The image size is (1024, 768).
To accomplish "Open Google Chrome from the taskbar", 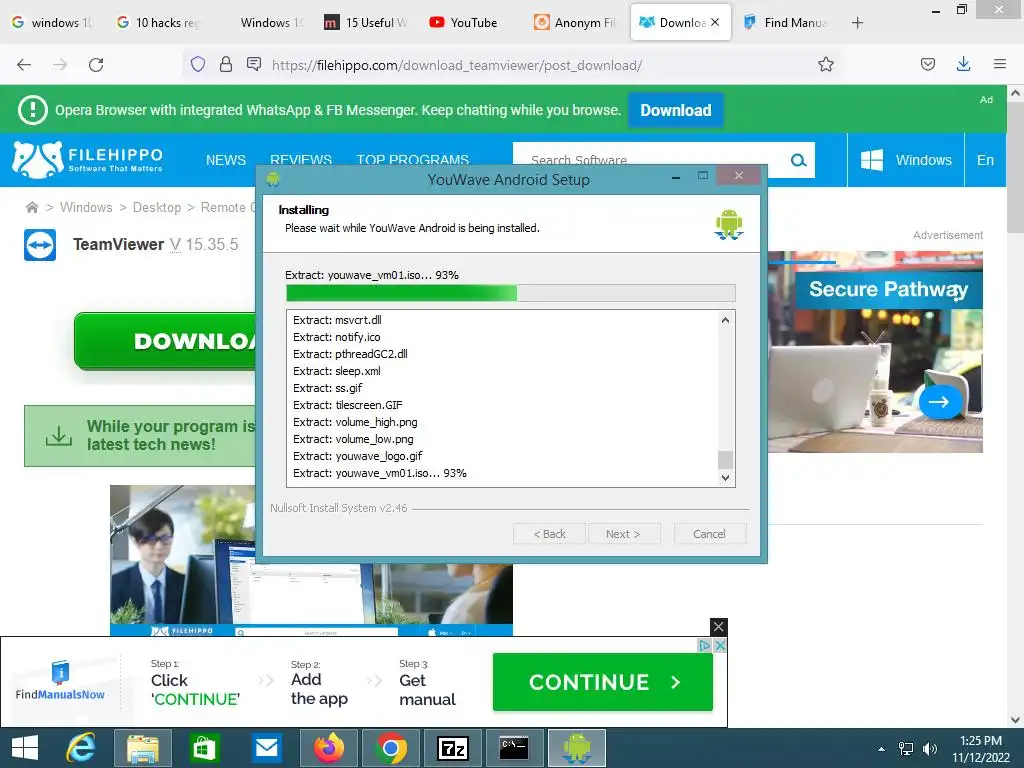I will (x=391, y=748).
